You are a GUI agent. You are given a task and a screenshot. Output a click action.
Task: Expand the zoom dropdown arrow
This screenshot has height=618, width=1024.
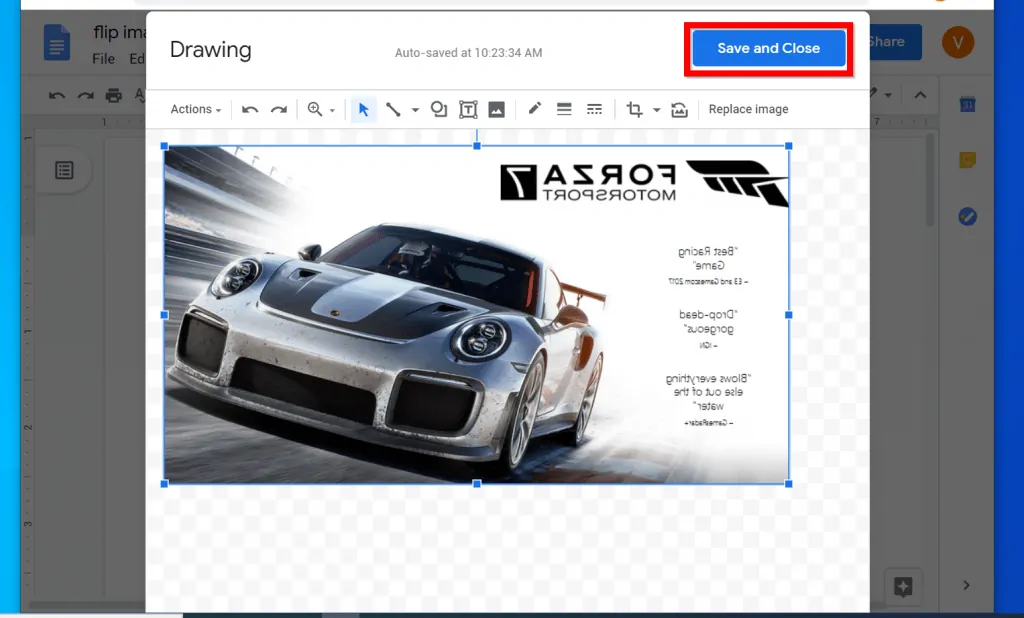[x=332, y=110]
